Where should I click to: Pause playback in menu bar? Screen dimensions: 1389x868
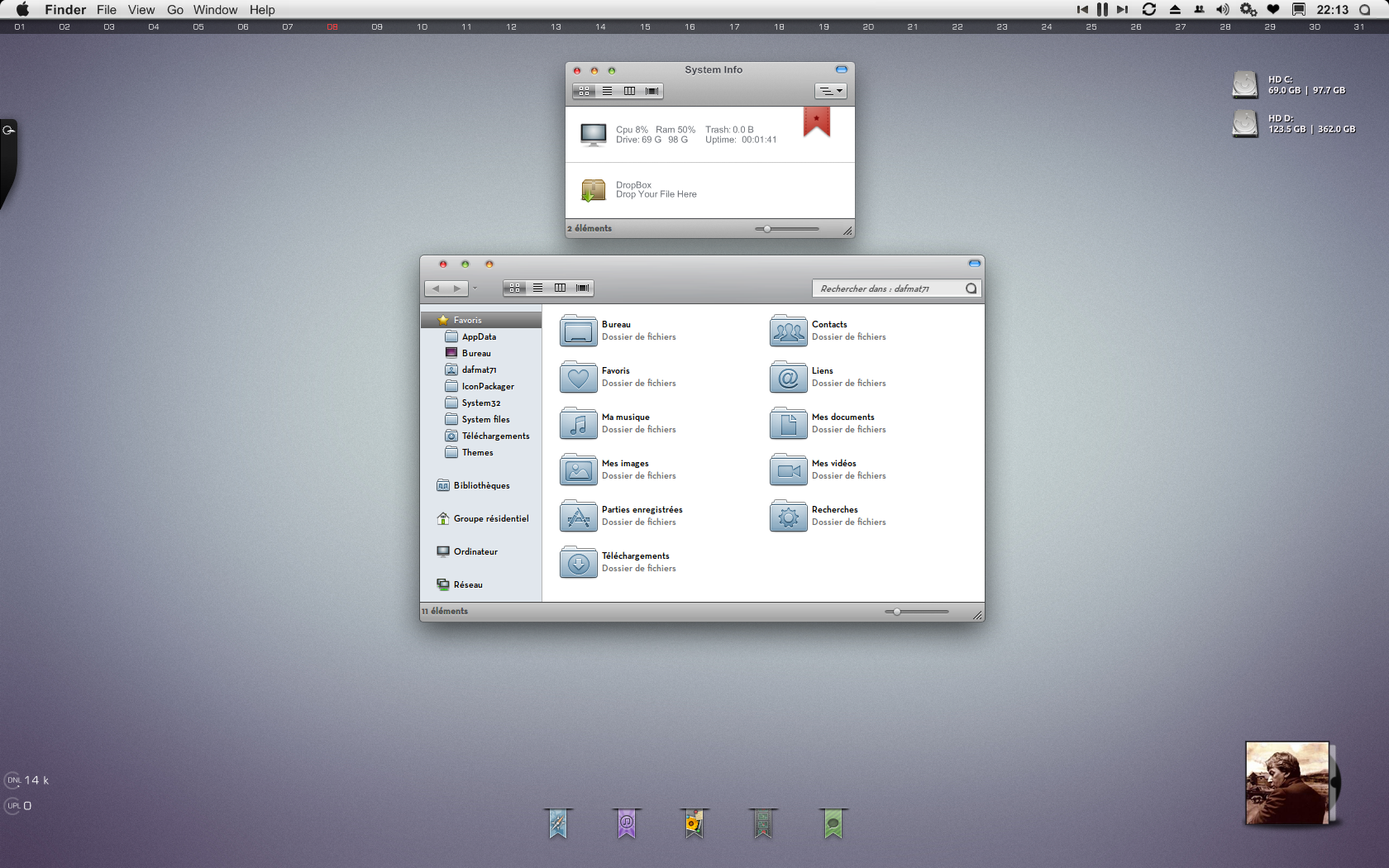point(1102,9)
